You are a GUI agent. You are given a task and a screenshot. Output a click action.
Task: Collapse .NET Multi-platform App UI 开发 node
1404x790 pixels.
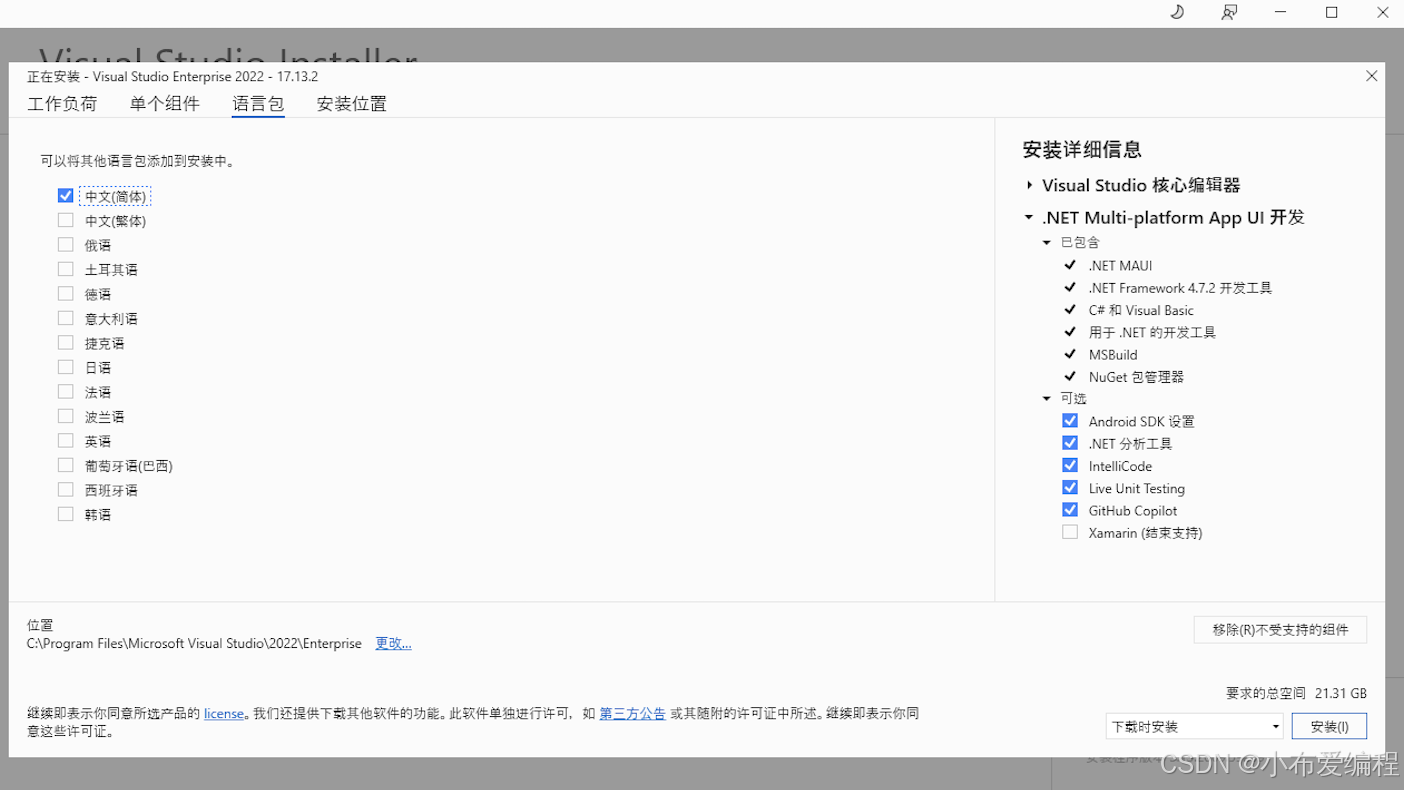tap(1029, 217)
